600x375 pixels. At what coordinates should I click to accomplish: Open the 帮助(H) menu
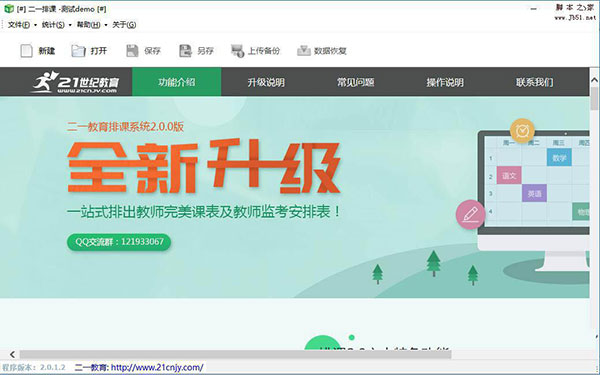pyautogui.click(x=88, y=25)
